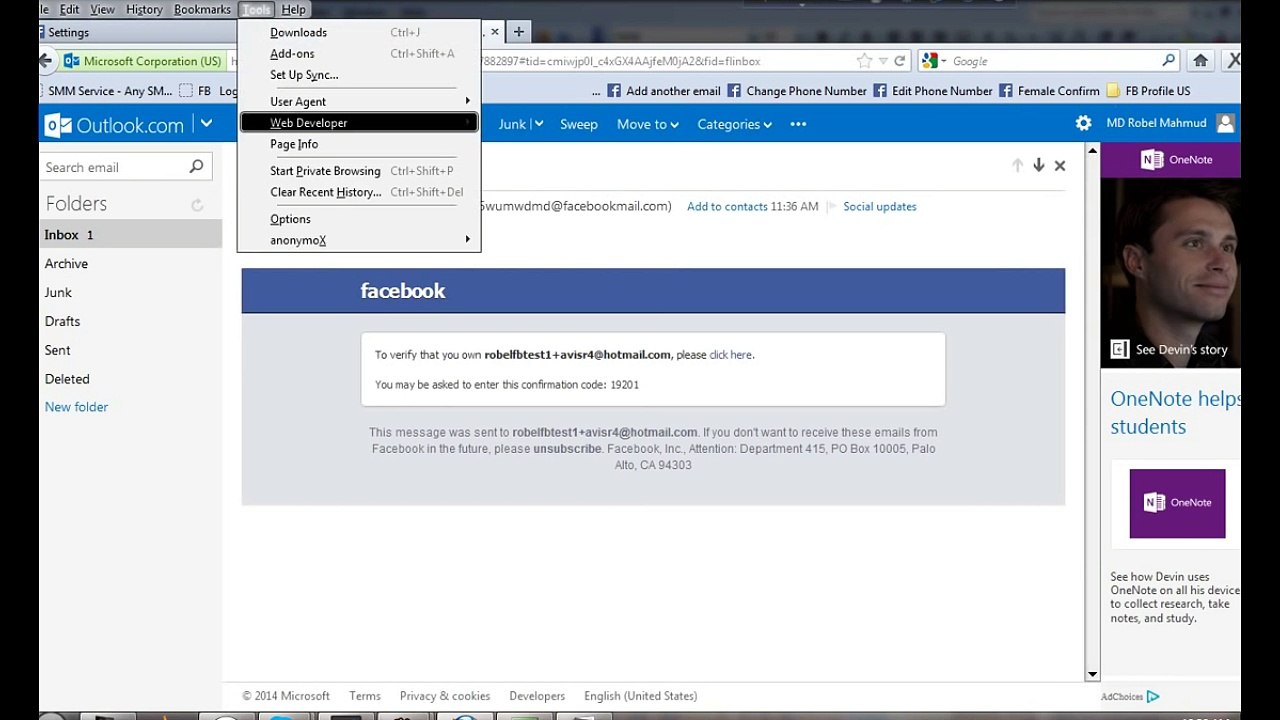Select Page Info in the Tools menu
Viewport: 1280px width, 720px height.
[x=359, y=144]
